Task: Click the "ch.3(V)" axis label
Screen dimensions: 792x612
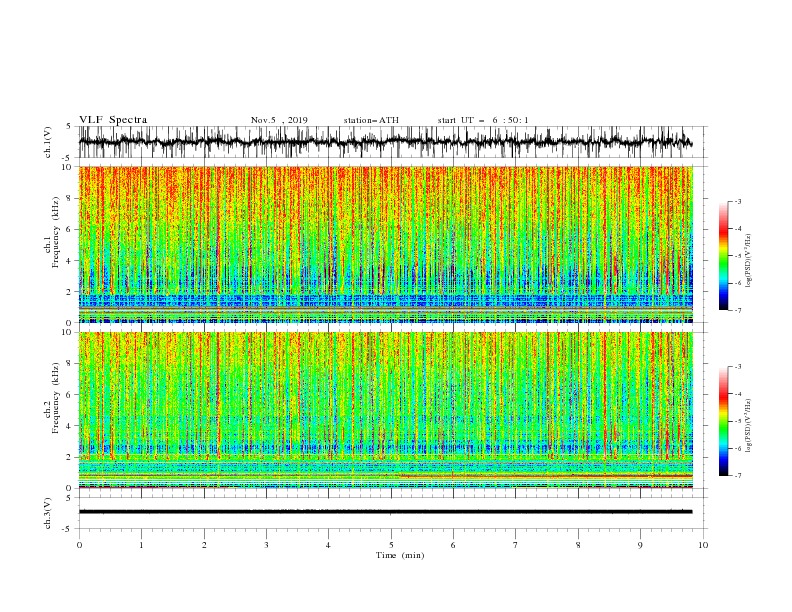Action: coord(48,513)
